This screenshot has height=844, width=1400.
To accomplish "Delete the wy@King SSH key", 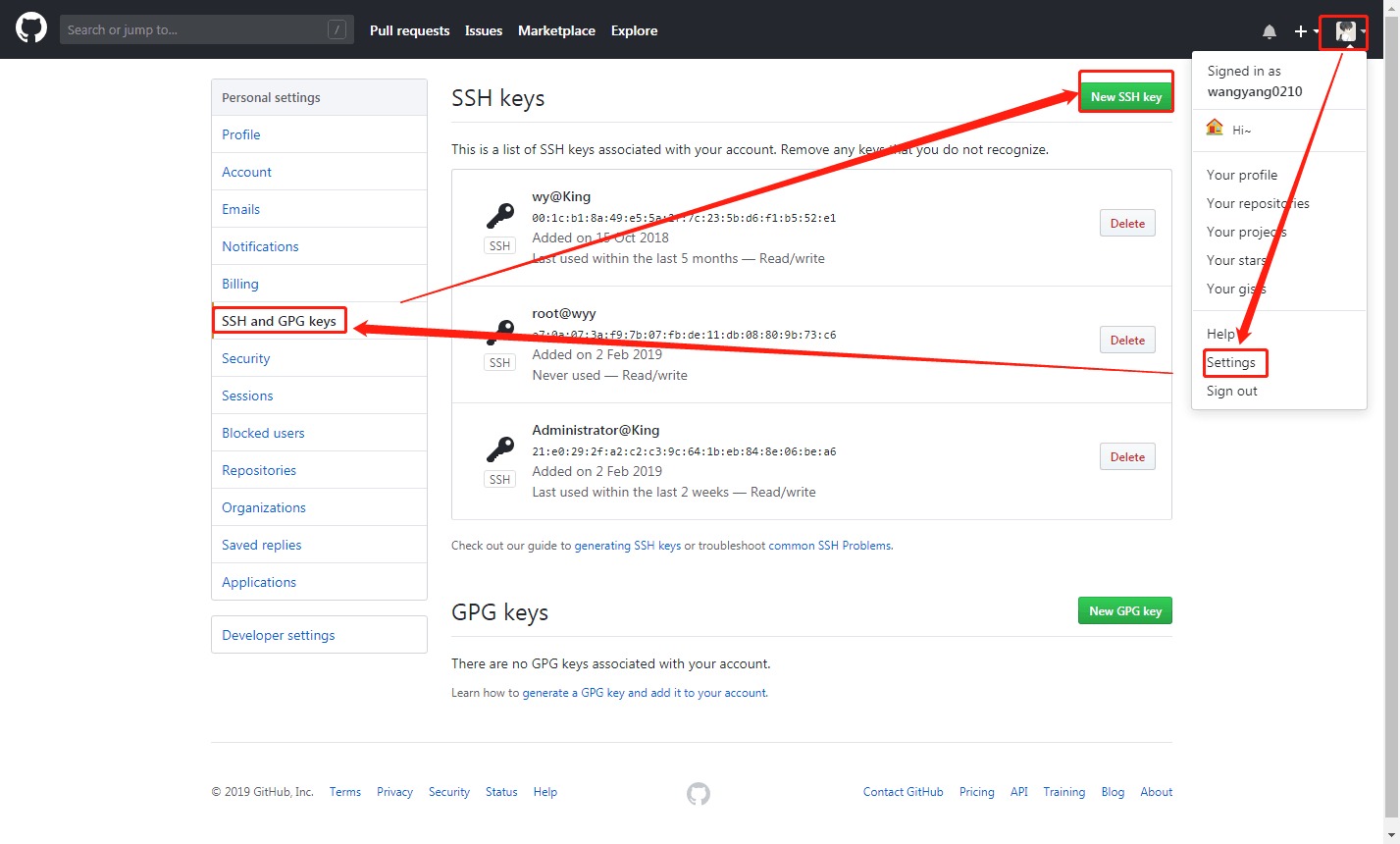I will click(1127, 223).
